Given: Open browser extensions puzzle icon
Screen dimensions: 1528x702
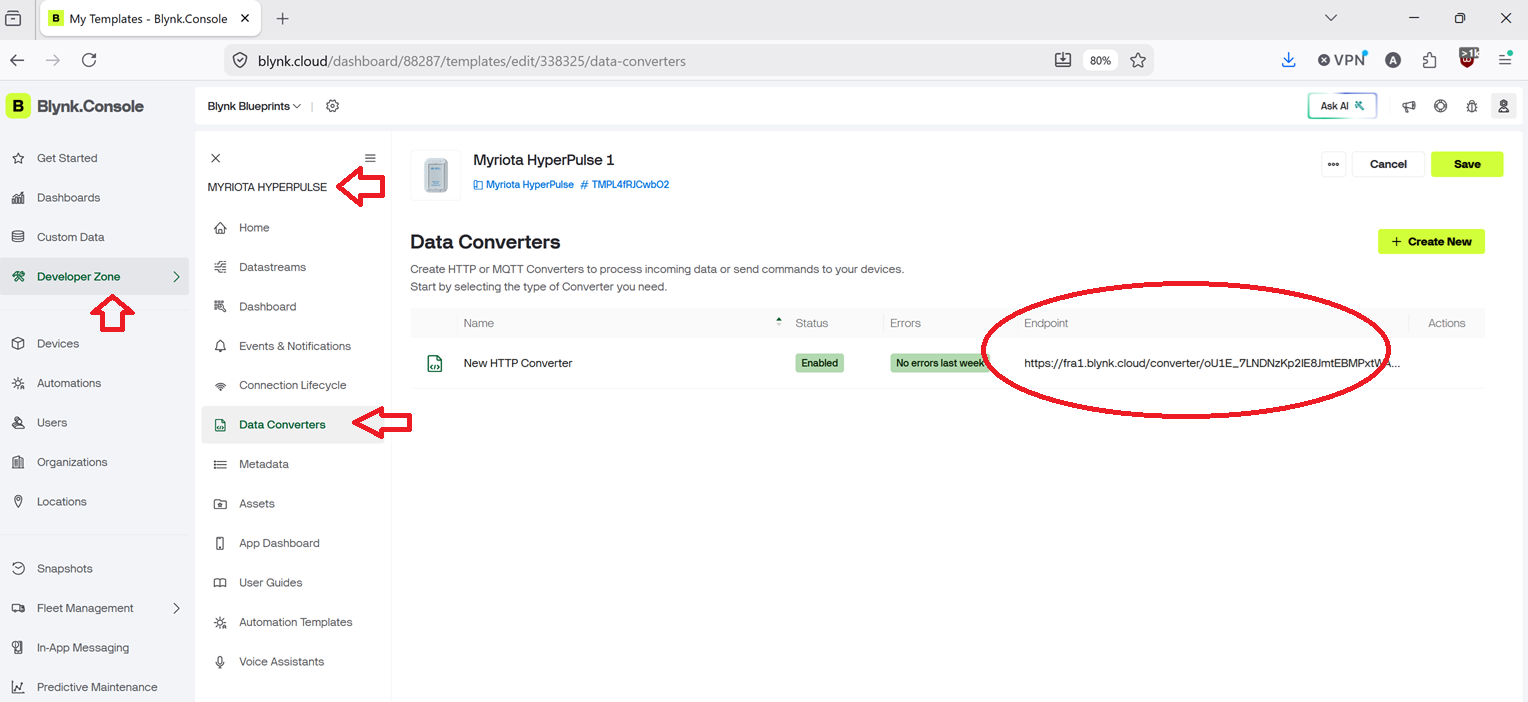Looking at the screenshot, I should 1430,60.
